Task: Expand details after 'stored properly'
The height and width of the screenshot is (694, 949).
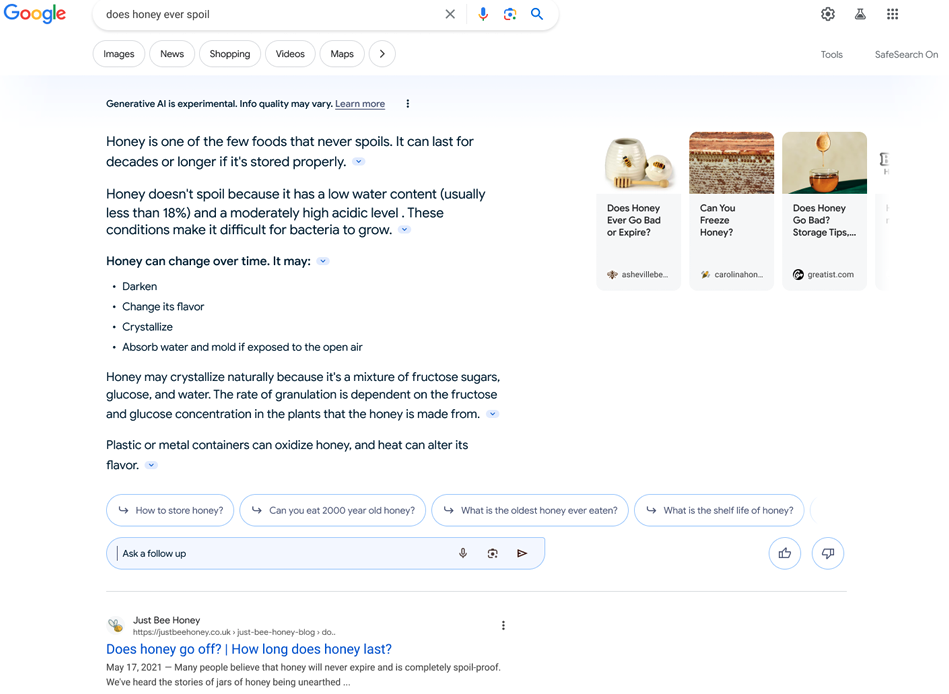Action: coord(358,161)
